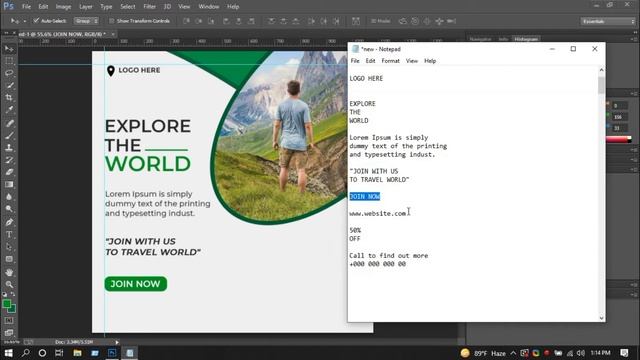640x360 pixels.
Task: Select the Hand tool
Action: 9,272
